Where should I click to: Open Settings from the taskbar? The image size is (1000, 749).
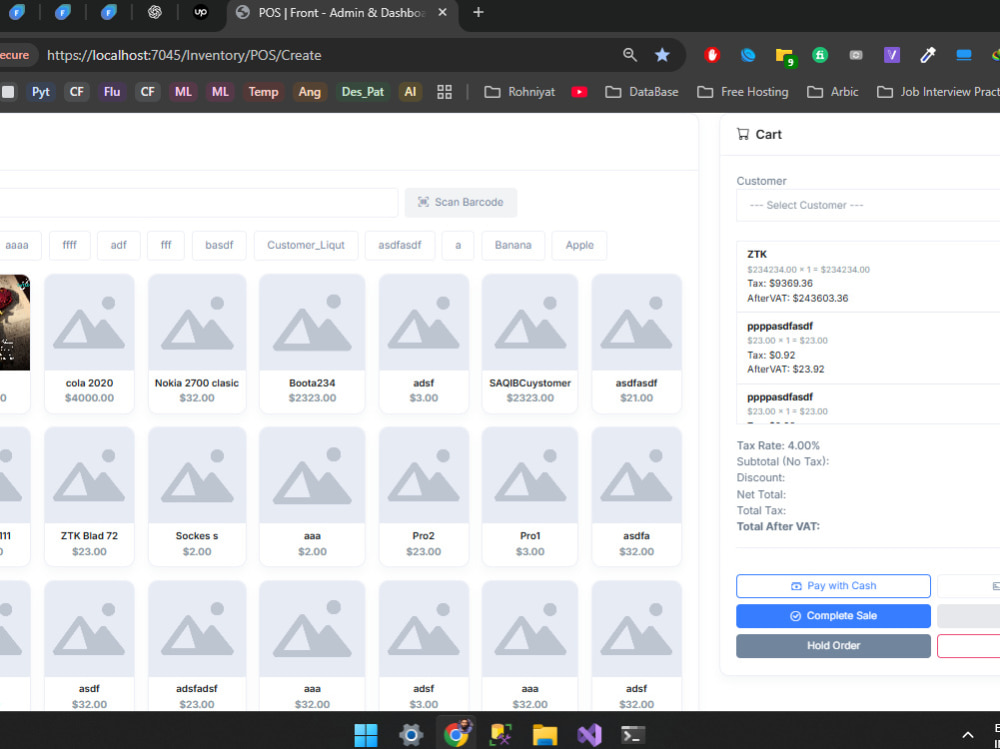click(x=411, y=735)
